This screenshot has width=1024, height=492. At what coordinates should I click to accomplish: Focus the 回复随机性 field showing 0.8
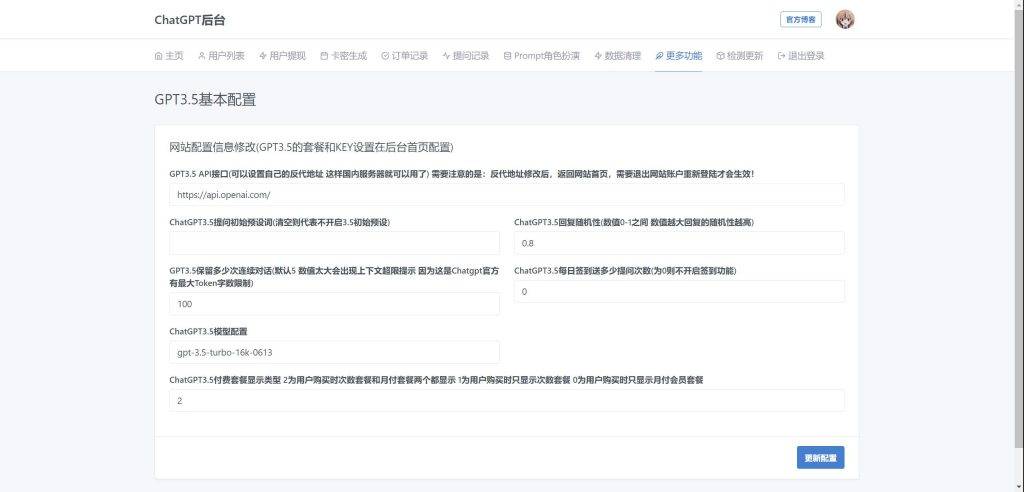(679, 243)
